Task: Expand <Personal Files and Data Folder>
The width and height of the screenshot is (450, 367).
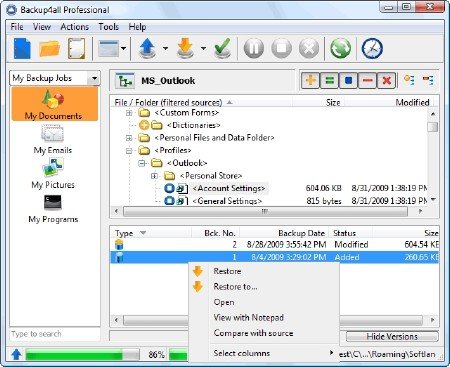Action: 129,138
